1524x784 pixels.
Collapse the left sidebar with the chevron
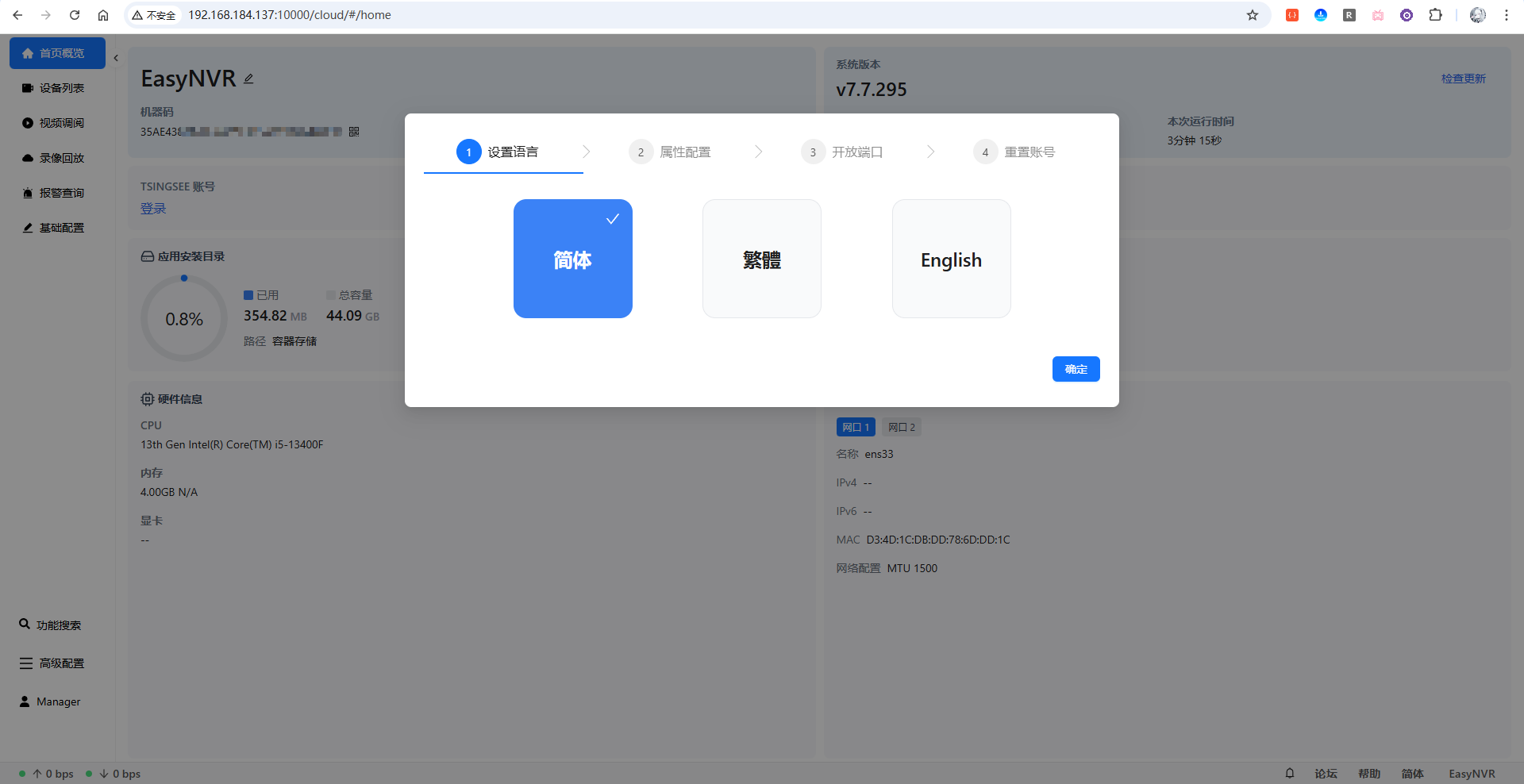[x=116, y=58]
